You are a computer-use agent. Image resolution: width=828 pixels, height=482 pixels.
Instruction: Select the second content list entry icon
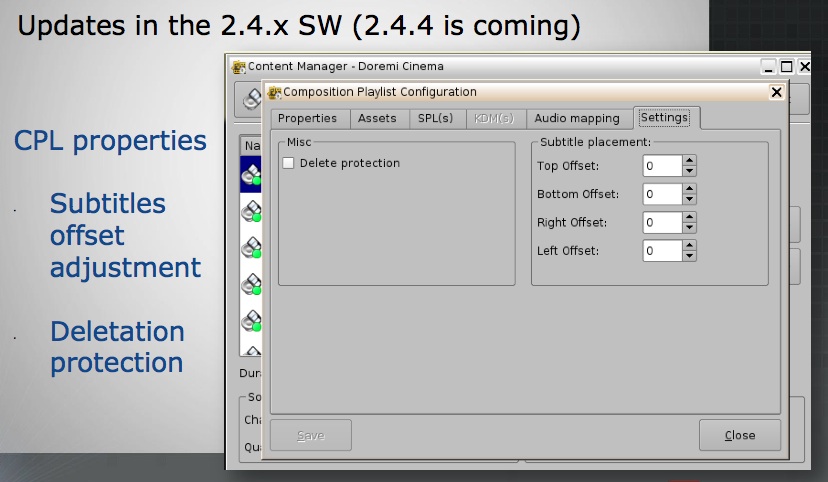(251, 211)
